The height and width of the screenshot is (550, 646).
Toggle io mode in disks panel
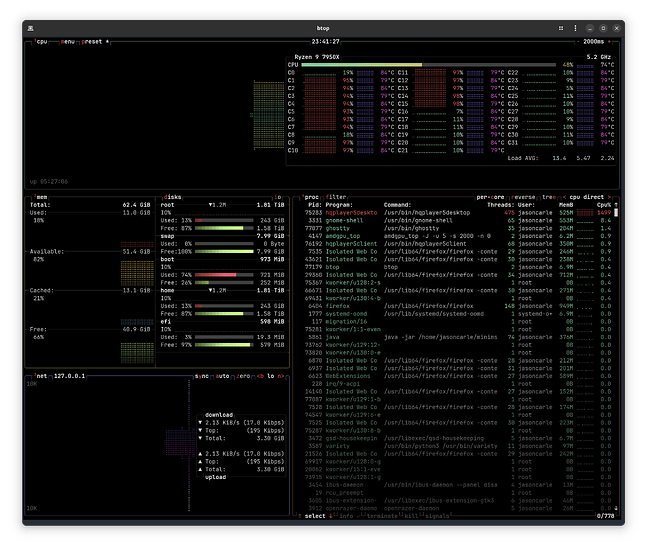[x=278, y=197]
